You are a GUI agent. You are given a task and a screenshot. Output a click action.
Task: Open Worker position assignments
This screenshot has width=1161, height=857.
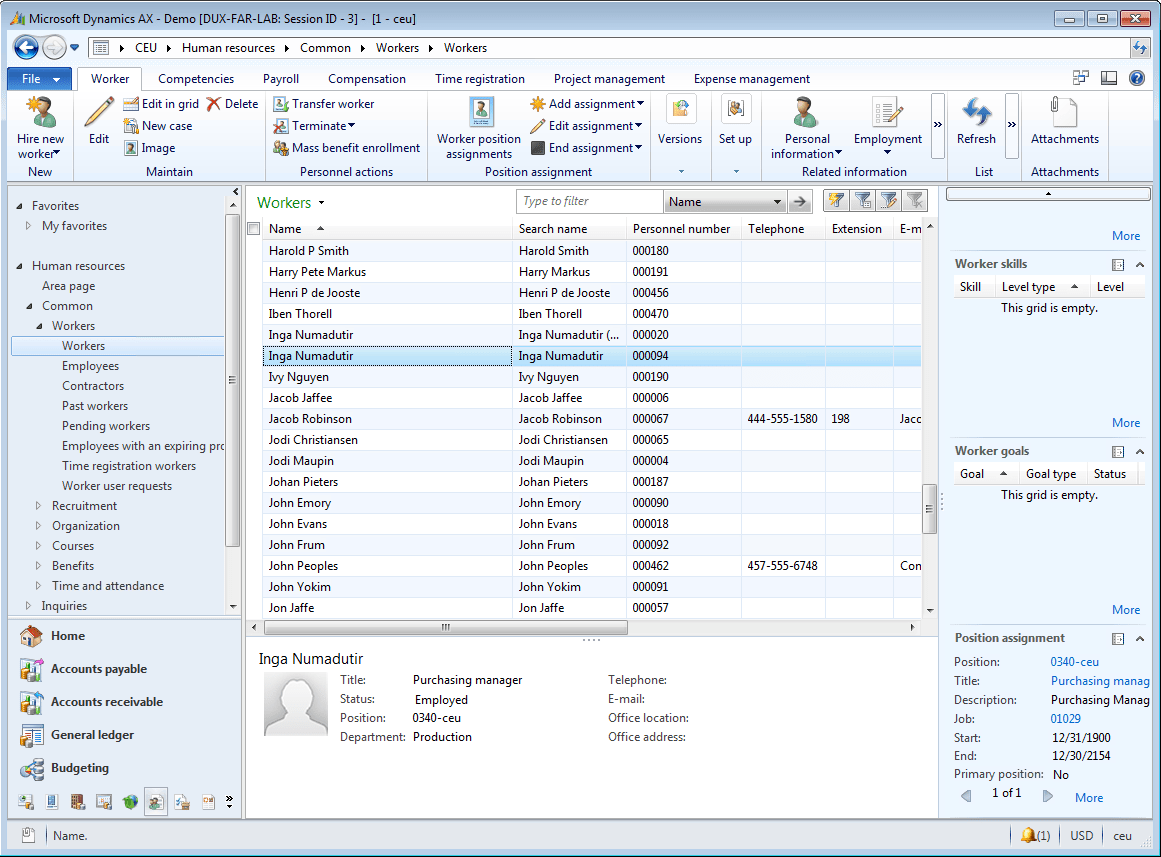click(479, 128)
